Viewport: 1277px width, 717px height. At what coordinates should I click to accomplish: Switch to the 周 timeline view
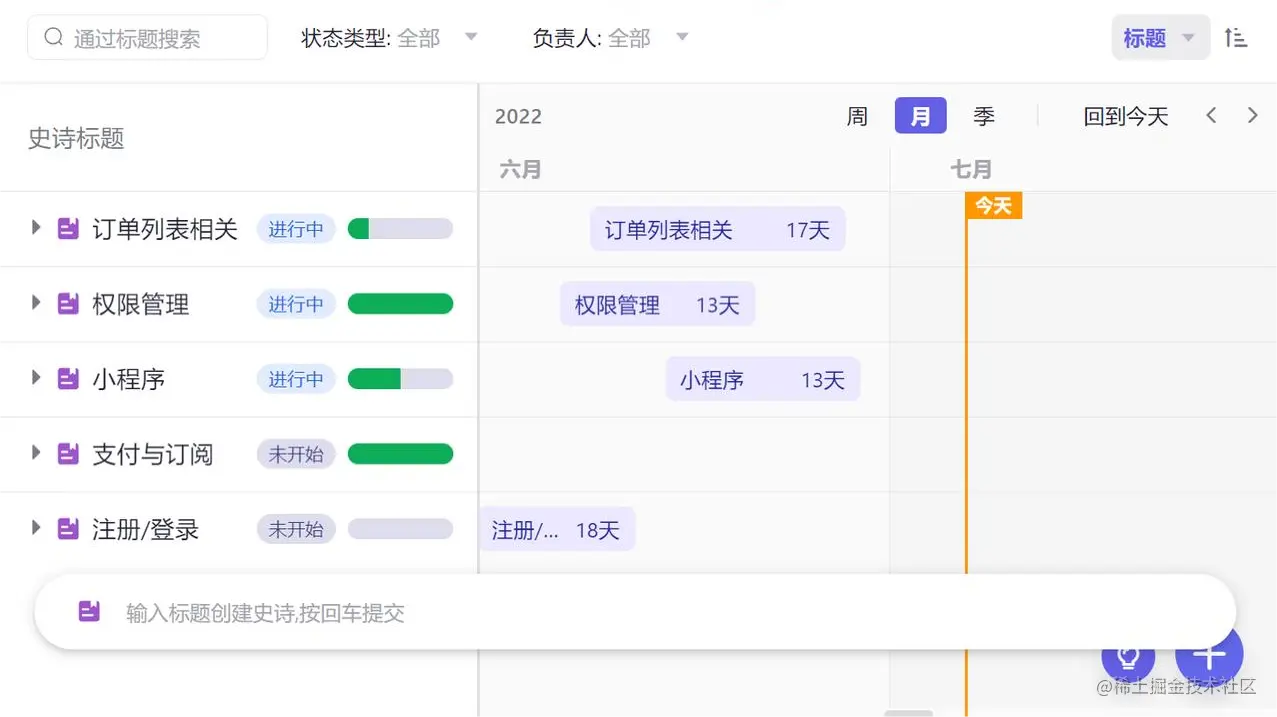(856, 116)
